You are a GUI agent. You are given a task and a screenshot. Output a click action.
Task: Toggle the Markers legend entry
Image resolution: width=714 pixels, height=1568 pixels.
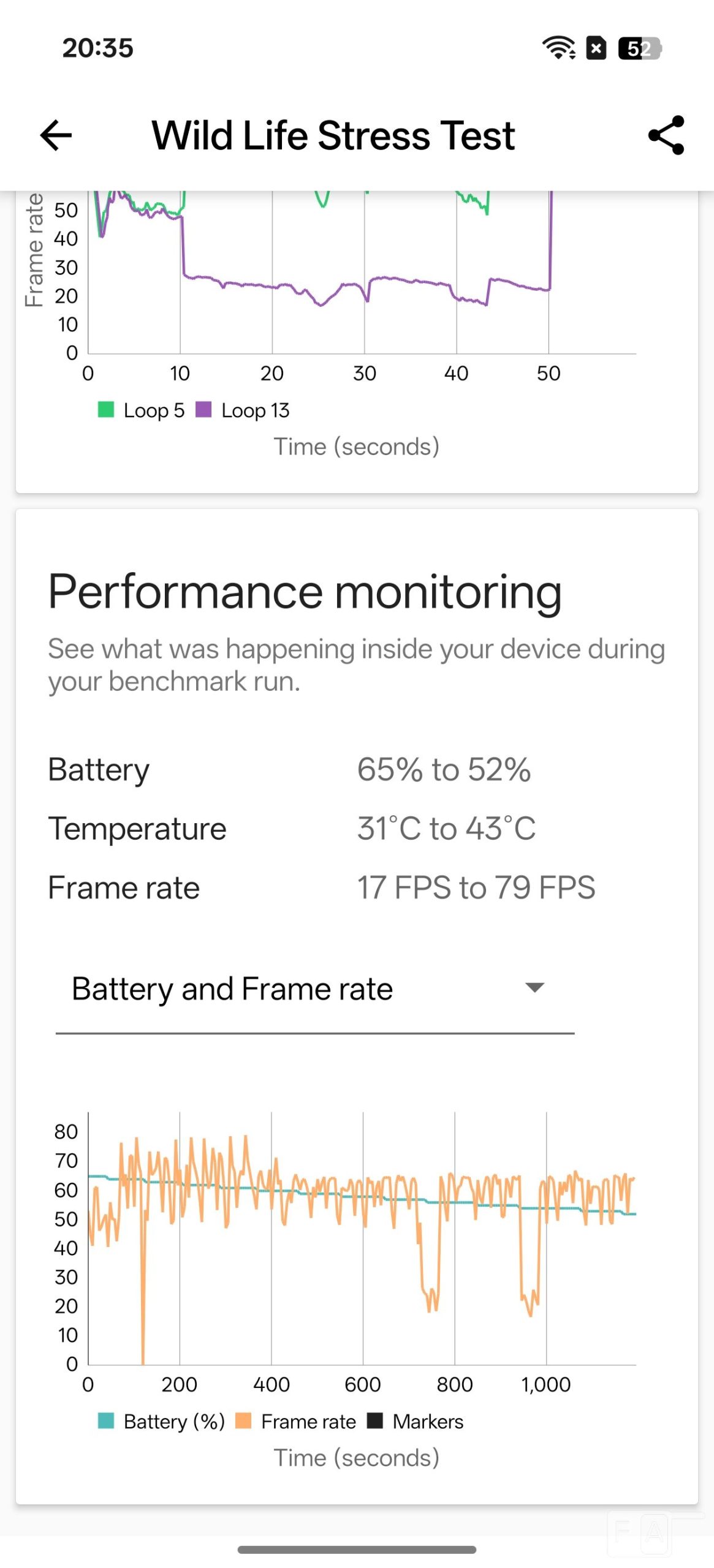click(x=415, y=1420)
